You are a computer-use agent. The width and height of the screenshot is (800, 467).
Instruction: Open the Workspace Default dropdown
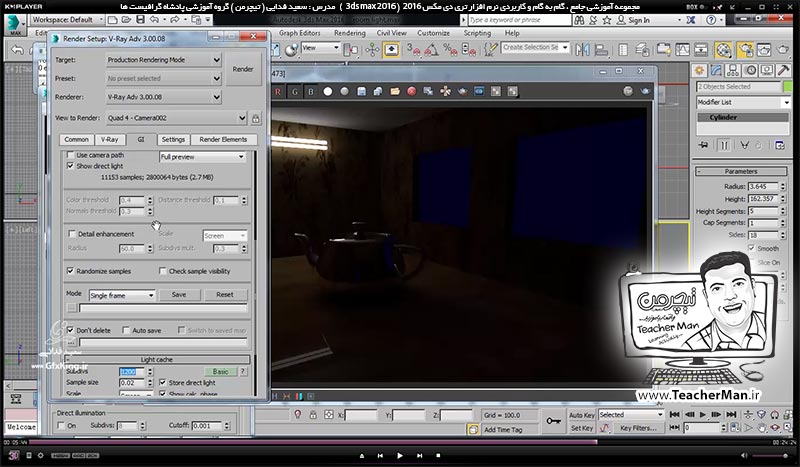click(x=67, y=20)
